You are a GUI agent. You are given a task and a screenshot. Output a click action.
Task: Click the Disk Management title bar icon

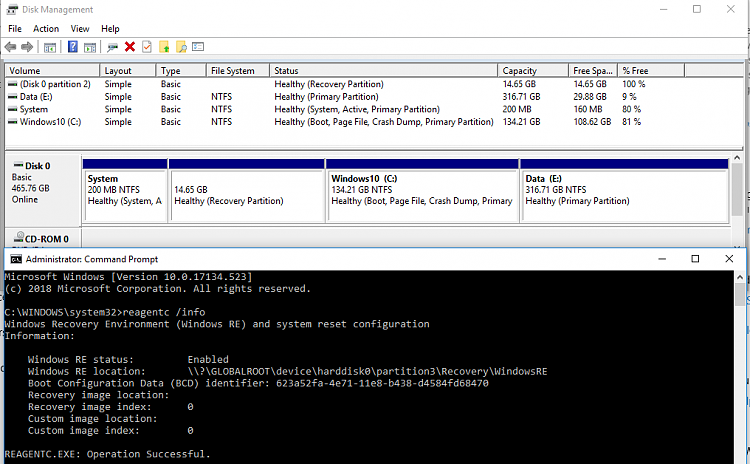[x=12, y=10]
